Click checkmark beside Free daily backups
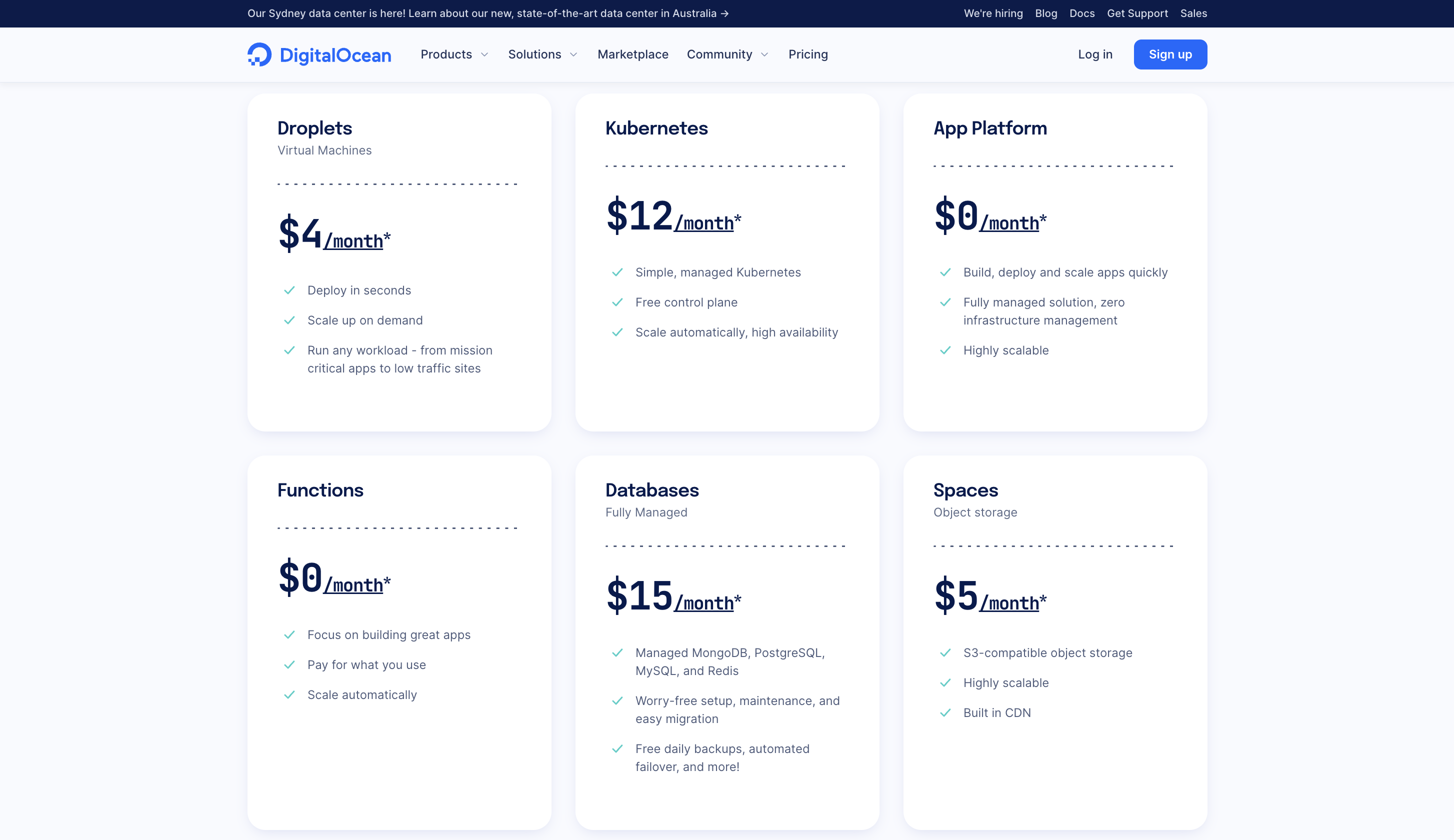The image size is (1454, 840). (617, 749)
